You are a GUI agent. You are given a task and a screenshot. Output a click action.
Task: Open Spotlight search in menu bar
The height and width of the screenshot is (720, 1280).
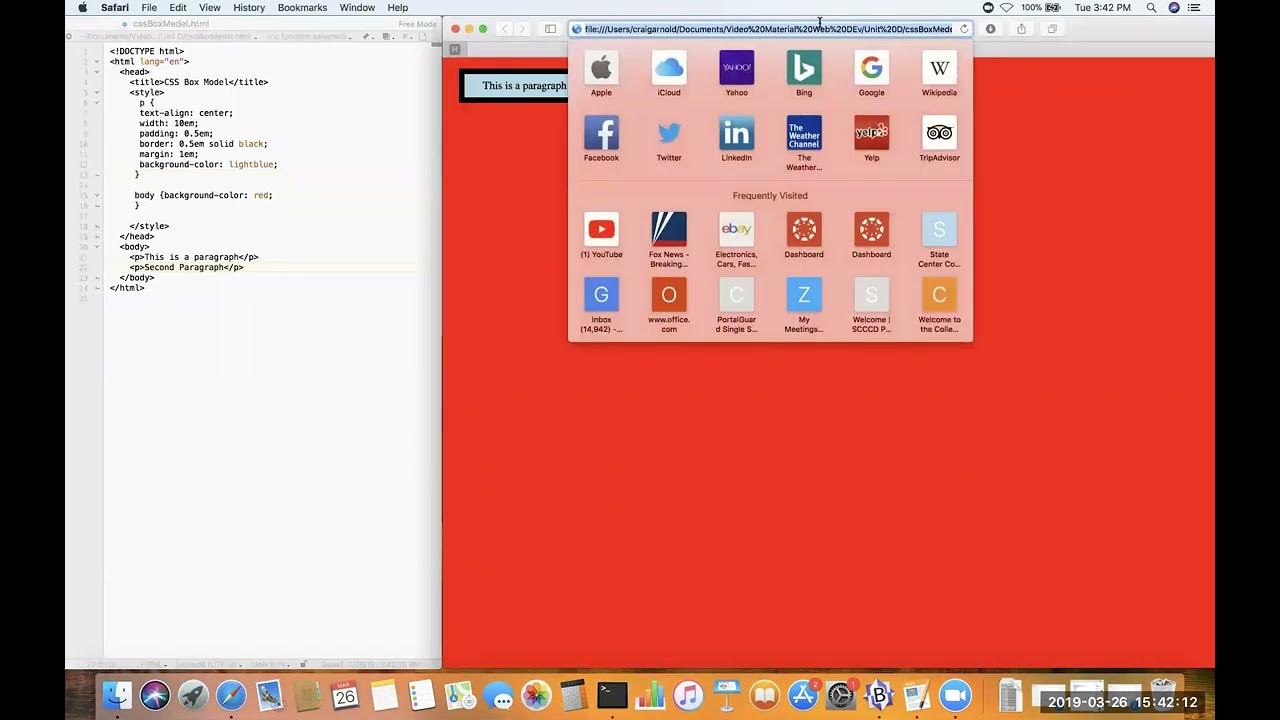1152,7
